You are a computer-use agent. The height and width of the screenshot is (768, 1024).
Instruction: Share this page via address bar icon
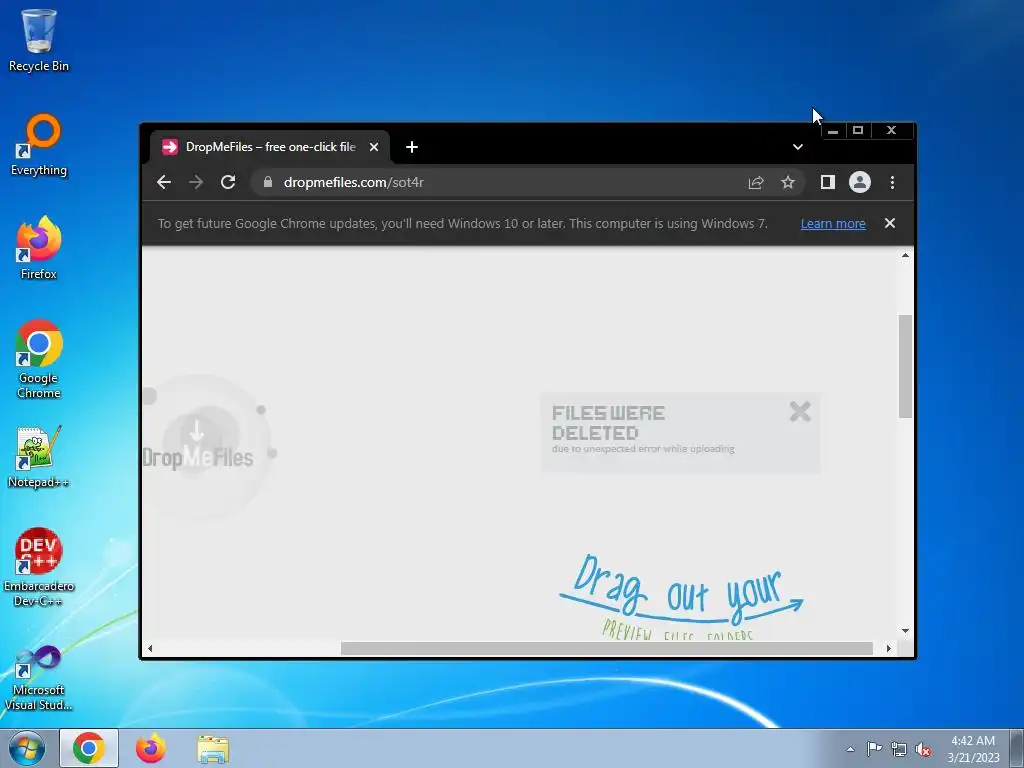tap(756, 182)
